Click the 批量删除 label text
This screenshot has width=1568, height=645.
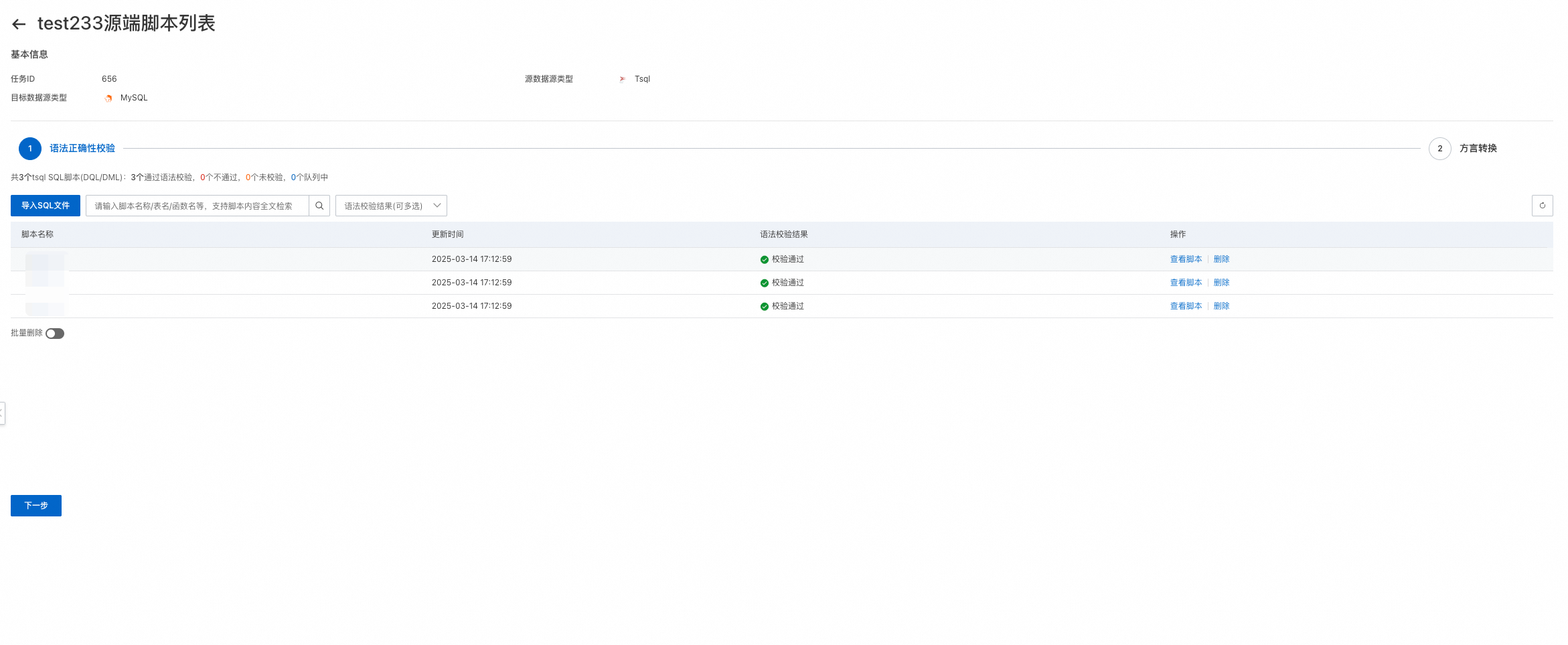pos(27,333)
